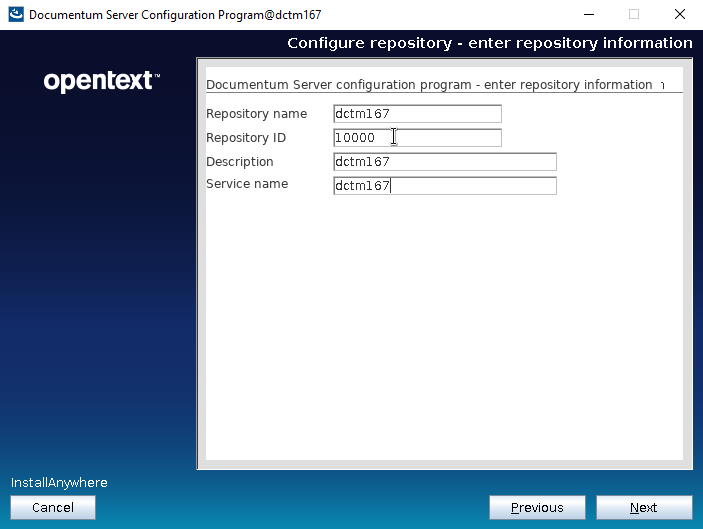Minimize the configuration program window
The image size is (703, 529).
click(x=586, y=15)
